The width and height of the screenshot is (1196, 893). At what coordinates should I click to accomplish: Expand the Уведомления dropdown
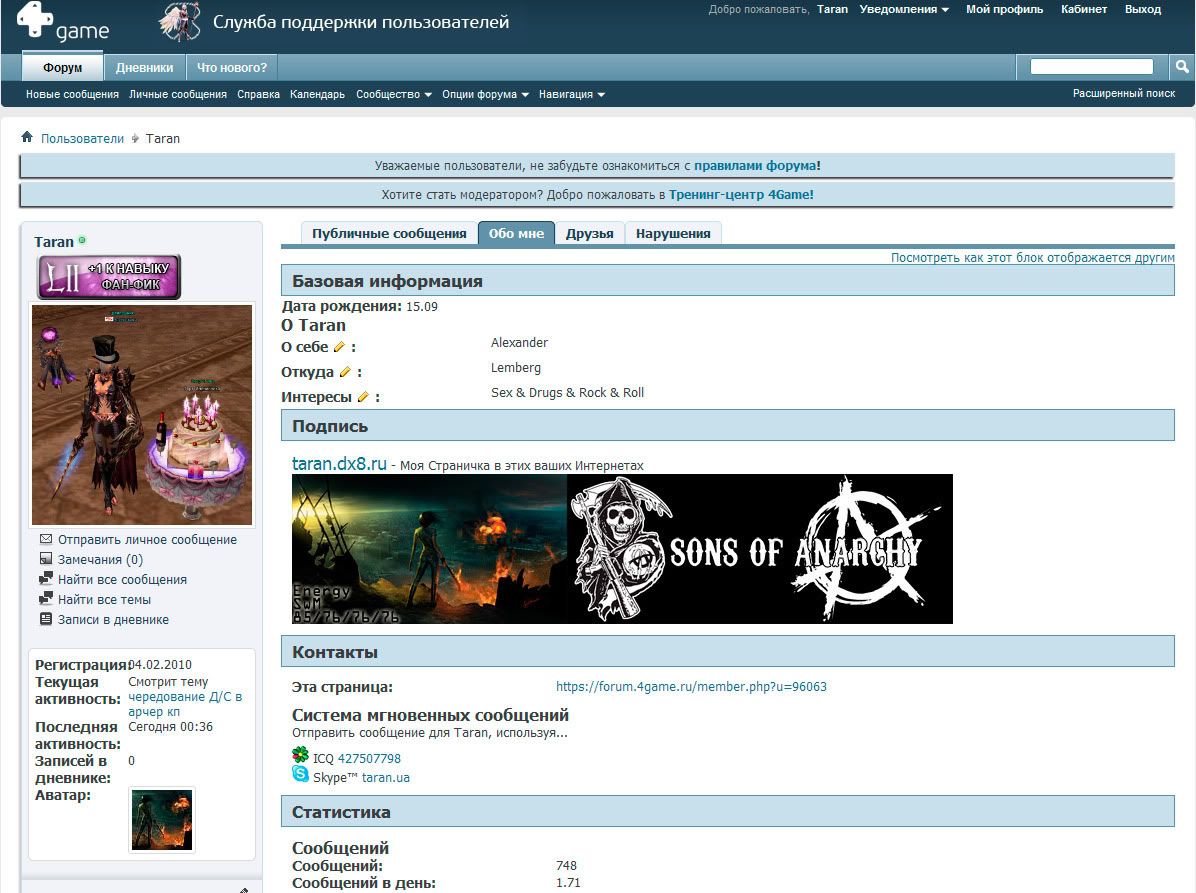coord(904,9)
